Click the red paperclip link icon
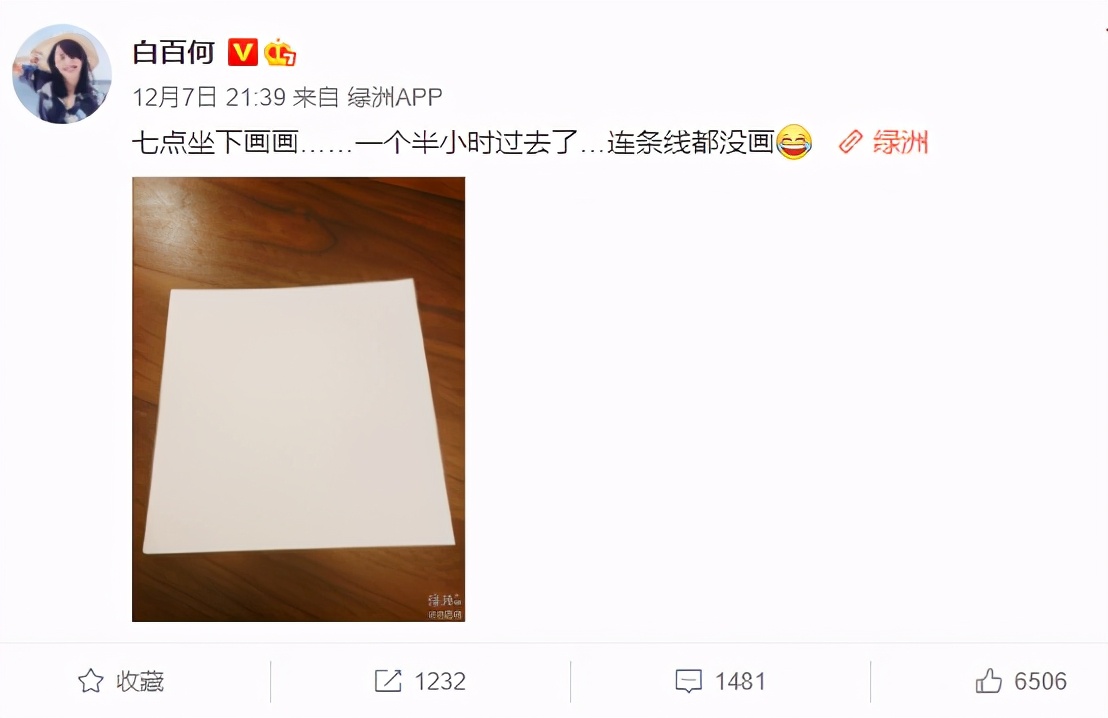Image resolution: width=1108 pixels, height=718 pixels. coord(850,142)
